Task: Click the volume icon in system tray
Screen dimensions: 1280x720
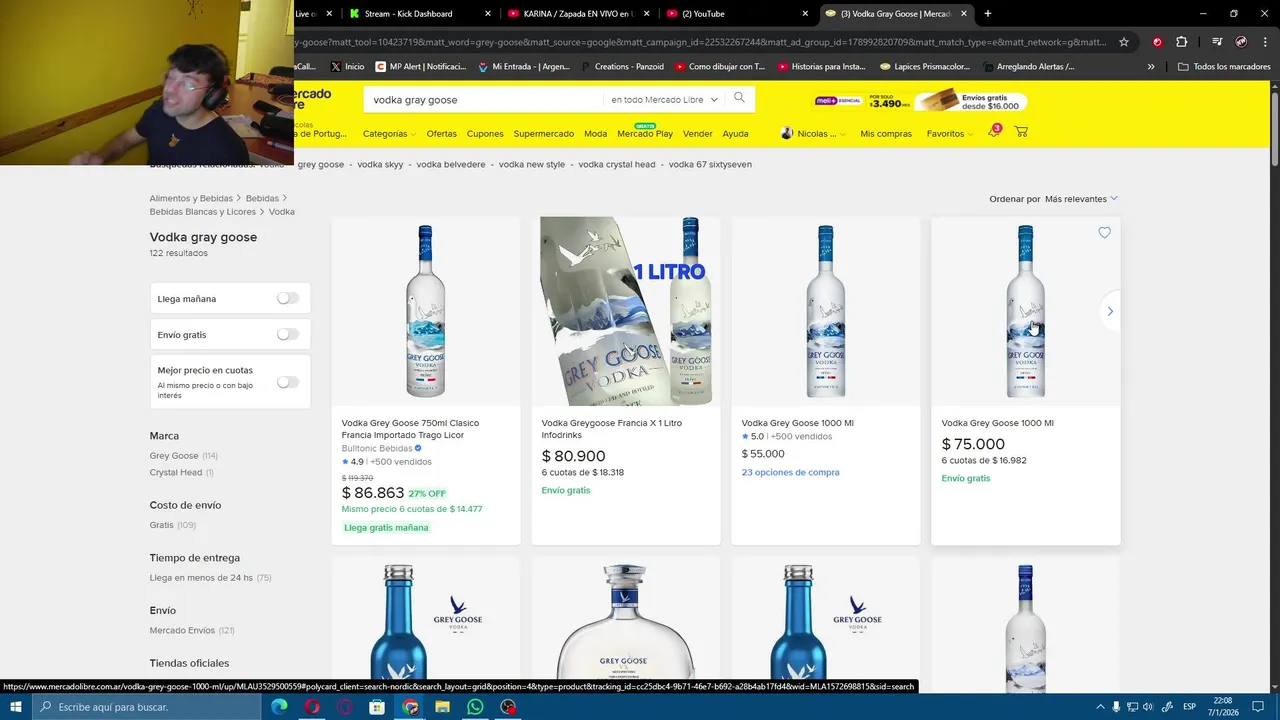Action: tap(1148, 707)
